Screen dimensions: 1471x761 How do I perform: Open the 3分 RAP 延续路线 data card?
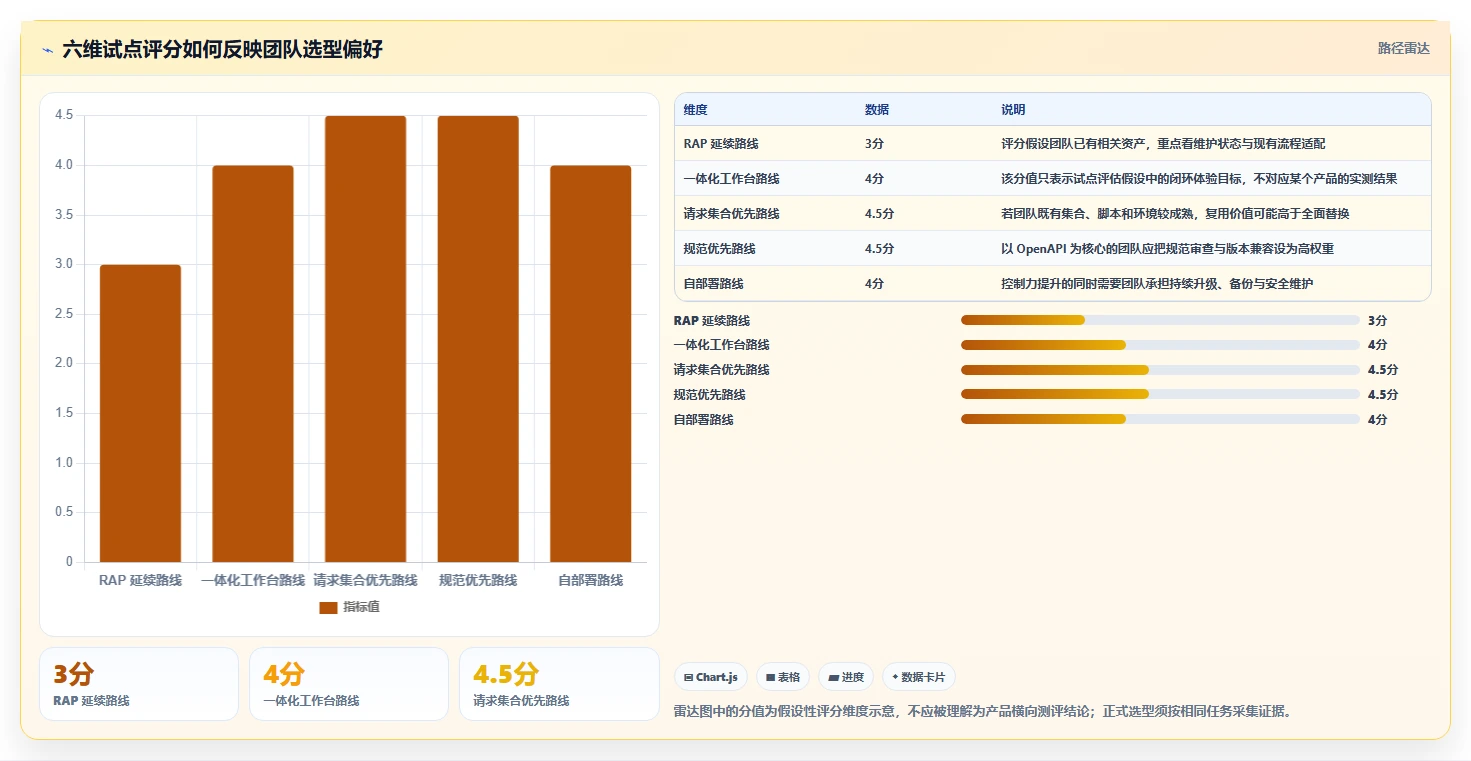tap(139, 684)
